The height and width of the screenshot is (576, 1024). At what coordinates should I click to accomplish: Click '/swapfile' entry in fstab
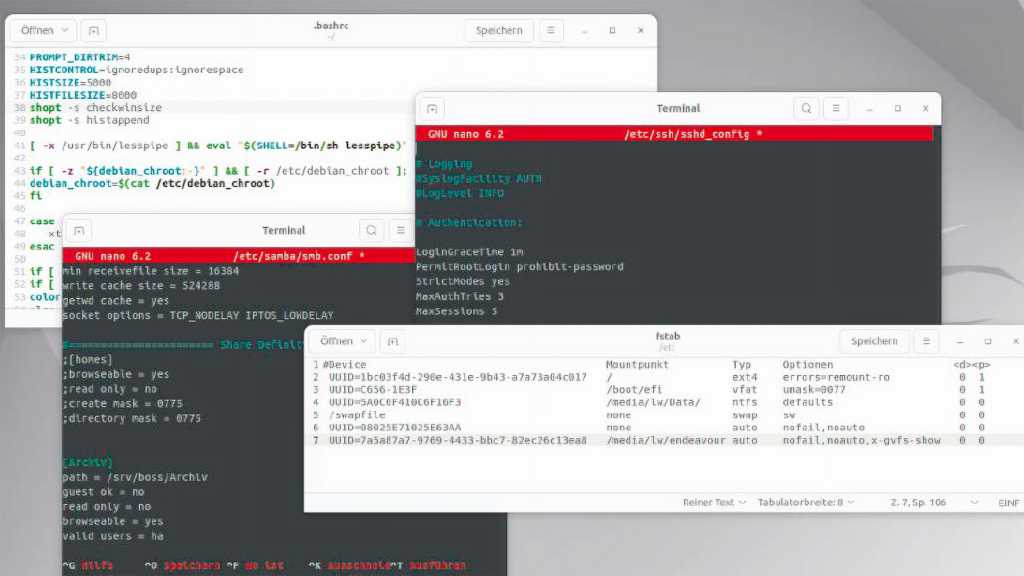[357, 415]
